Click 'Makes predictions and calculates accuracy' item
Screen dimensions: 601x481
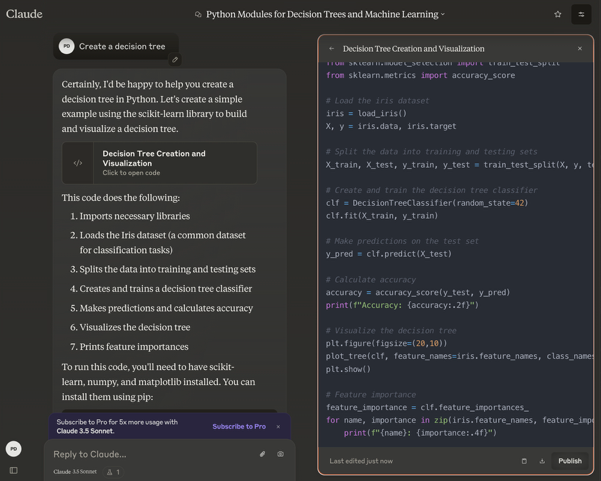(166, 308)
